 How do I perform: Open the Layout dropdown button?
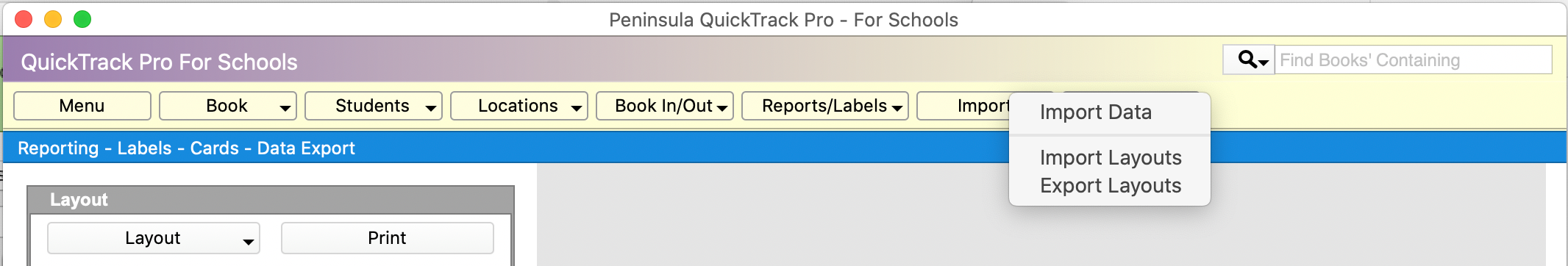[154, 238]
